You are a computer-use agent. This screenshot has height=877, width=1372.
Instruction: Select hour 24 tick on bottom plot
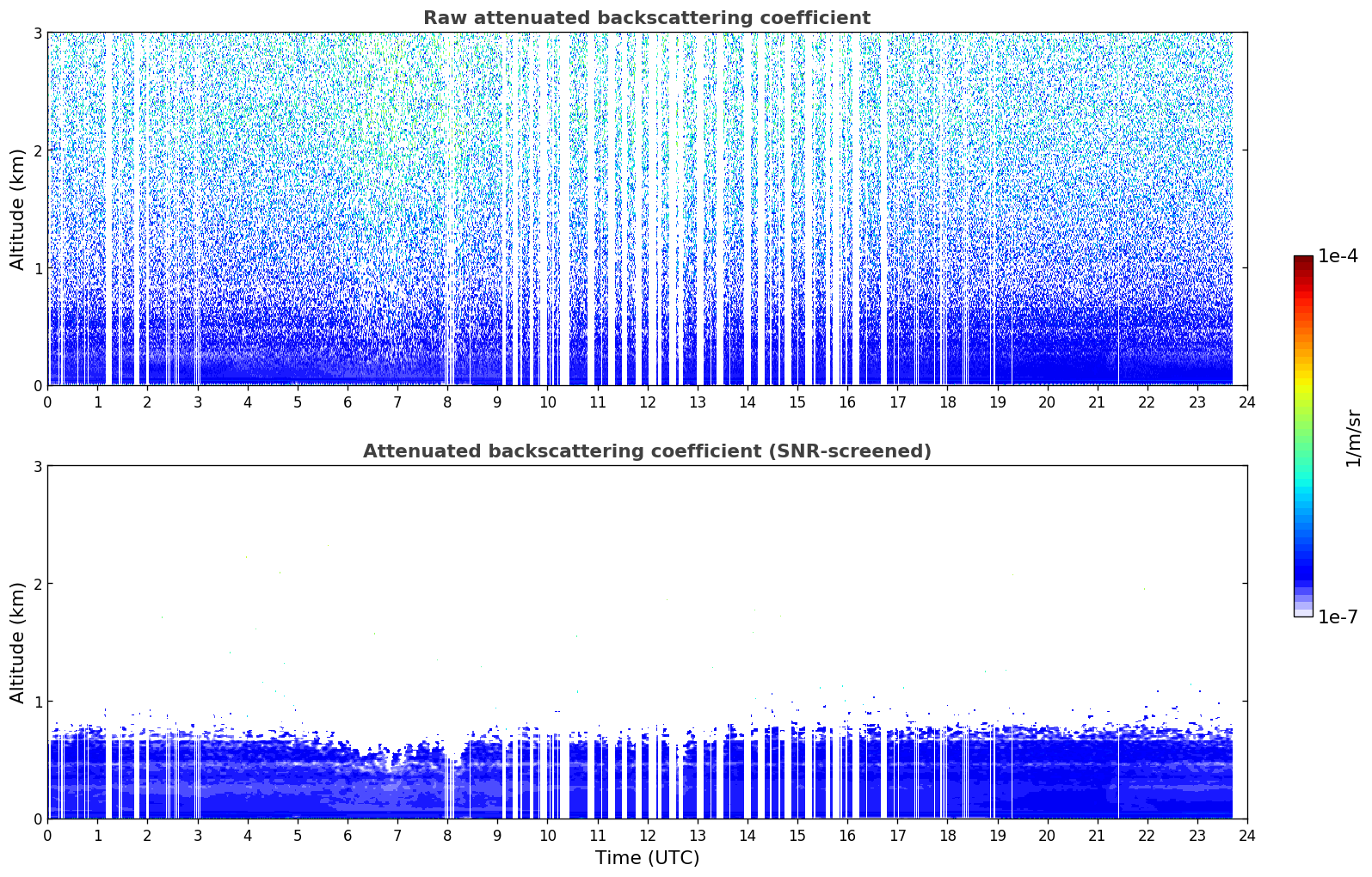[x=1246, y=835]
